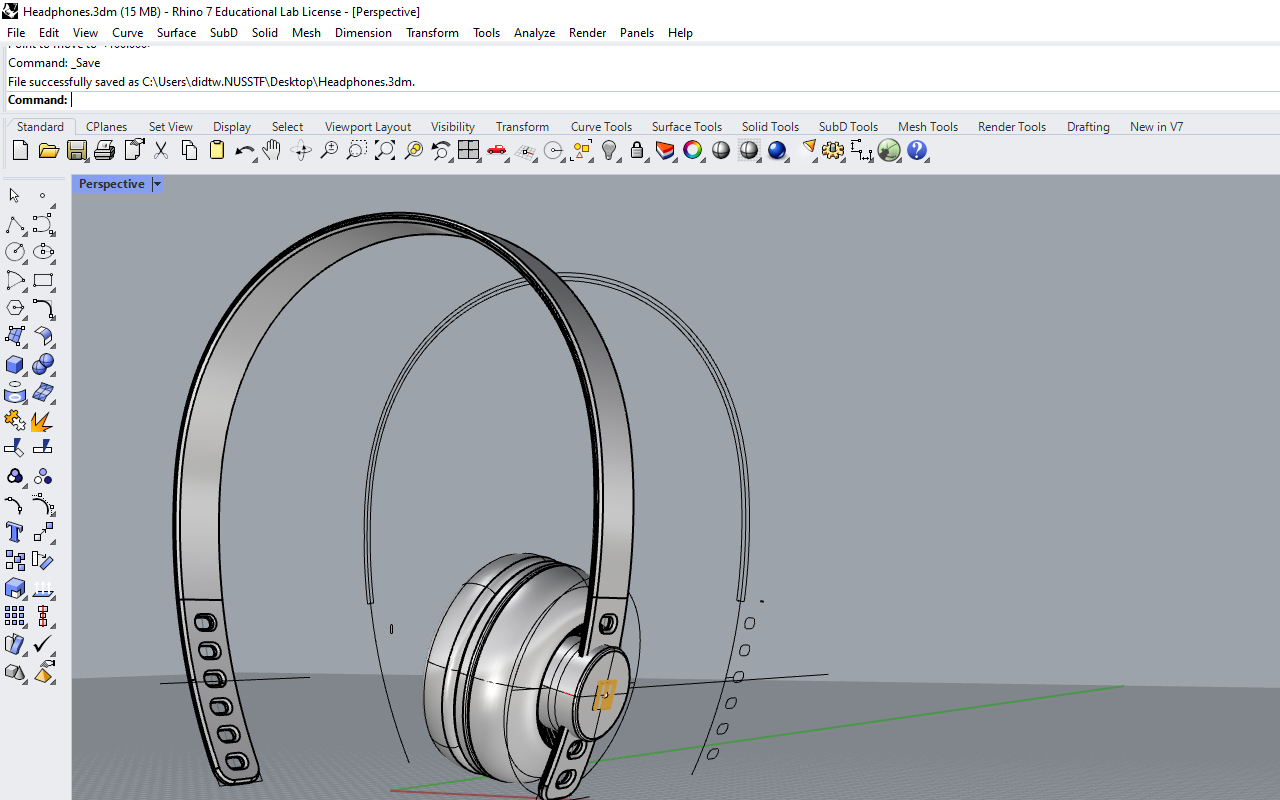Save the model with the floppy disk icon

76,151
